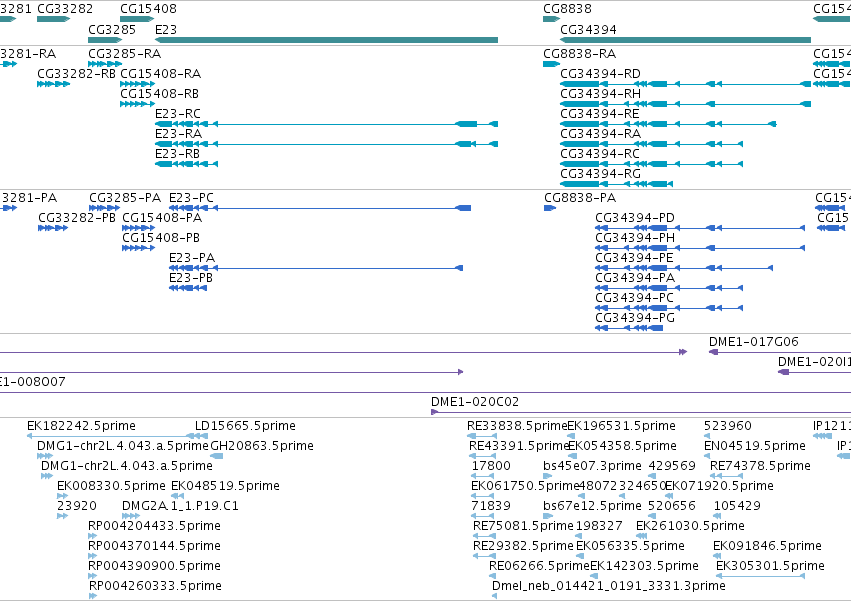The height and width of the screenshot is (601, 851).
Task: Select the CG34394-PG protein label
Action: (x=635, y=318)
